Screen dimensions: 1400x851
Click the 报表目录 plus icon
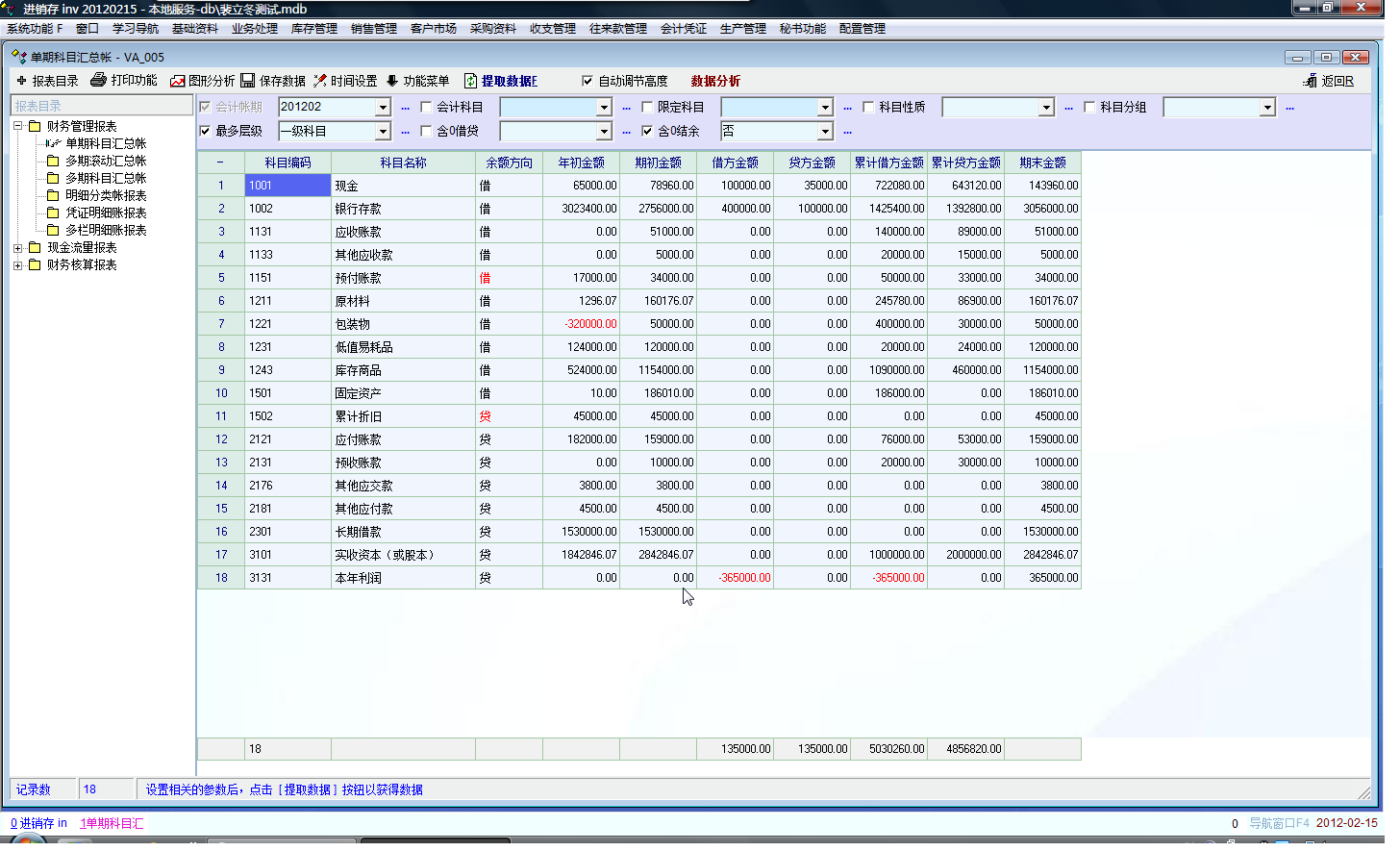(x=21, y=81)
